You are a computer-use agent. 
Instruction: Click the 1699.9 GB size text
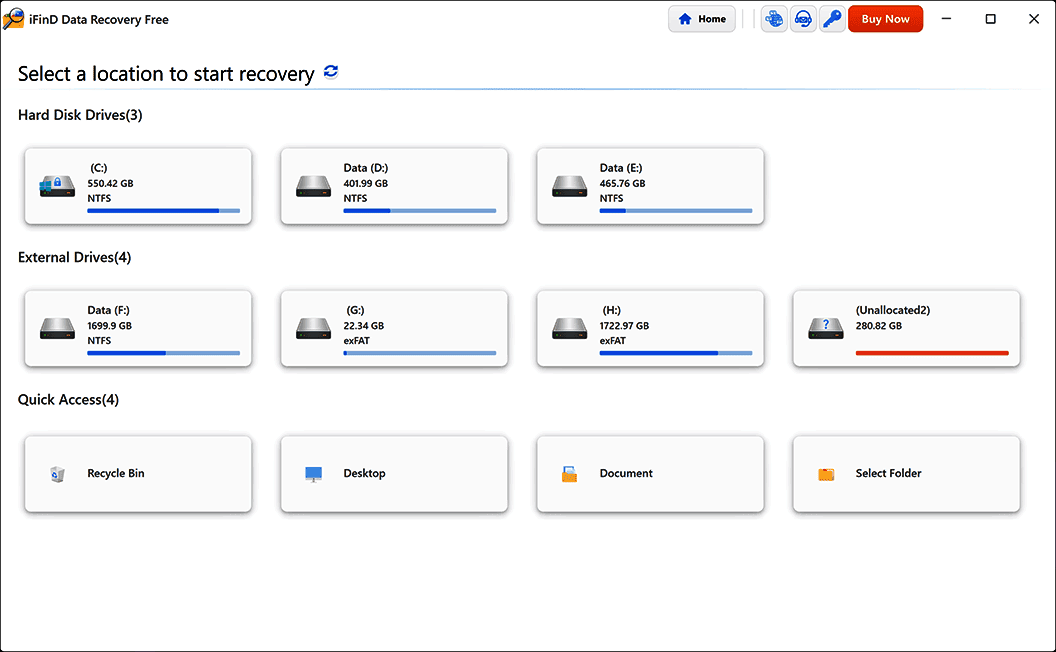pyautogui.click(x=109, y=325)
